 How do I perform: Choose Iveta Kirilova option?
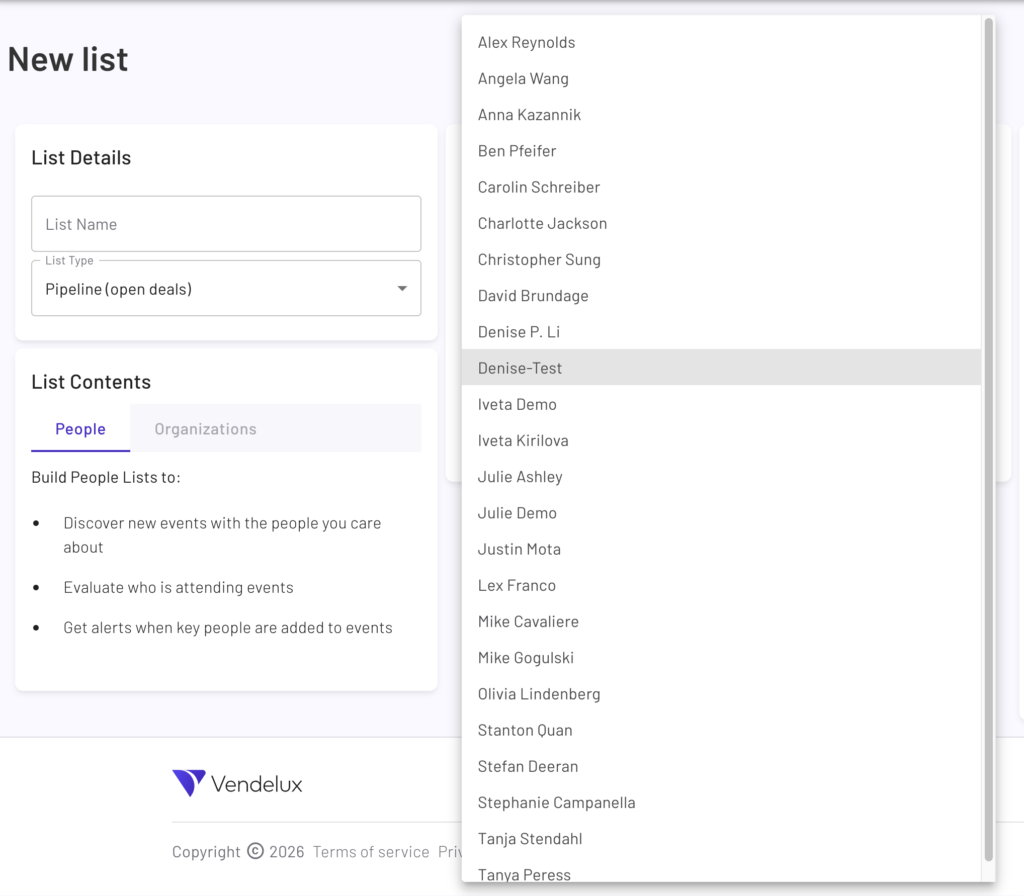tap(523, 441)
